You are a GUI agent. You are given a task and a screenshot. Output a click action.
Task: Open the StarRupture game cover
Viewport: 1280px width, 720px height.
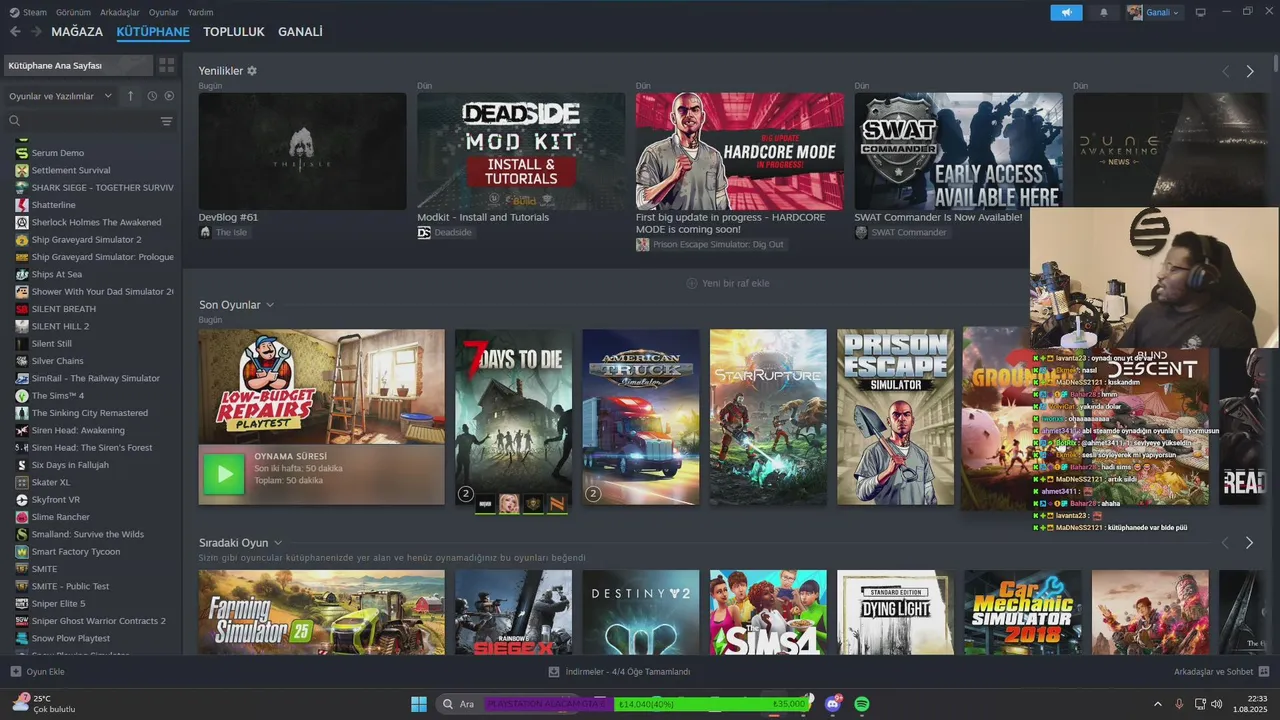[768, 417]
